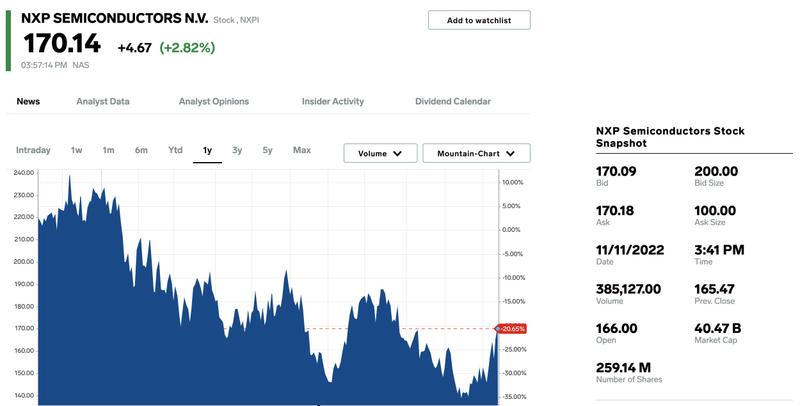
Task: Click the Add to watchlist button
Action: pyautogui.click(x=479, y=20)
